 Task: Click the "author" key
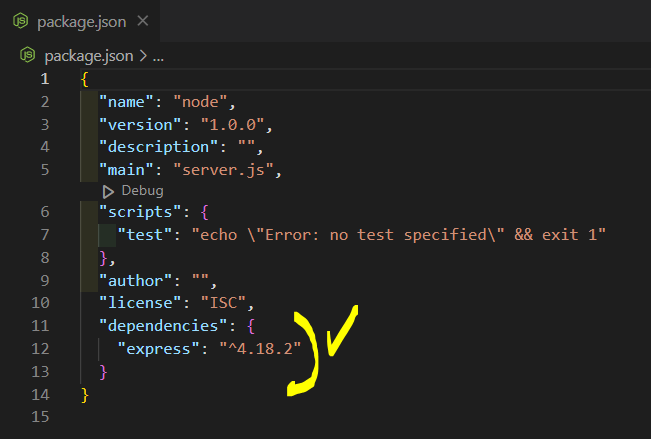coord(135,281)
